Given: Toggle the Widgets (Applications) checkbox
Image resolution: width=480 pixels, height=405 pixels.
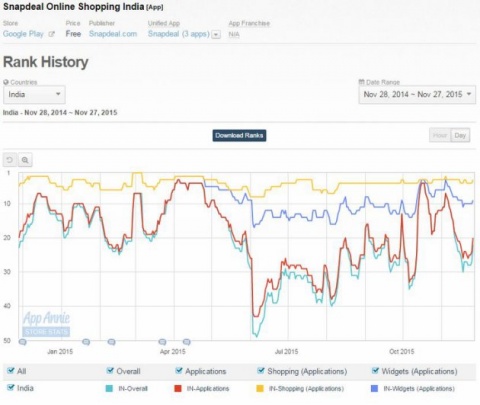Looking at the screenshot, I should click(x=375, y=371).
